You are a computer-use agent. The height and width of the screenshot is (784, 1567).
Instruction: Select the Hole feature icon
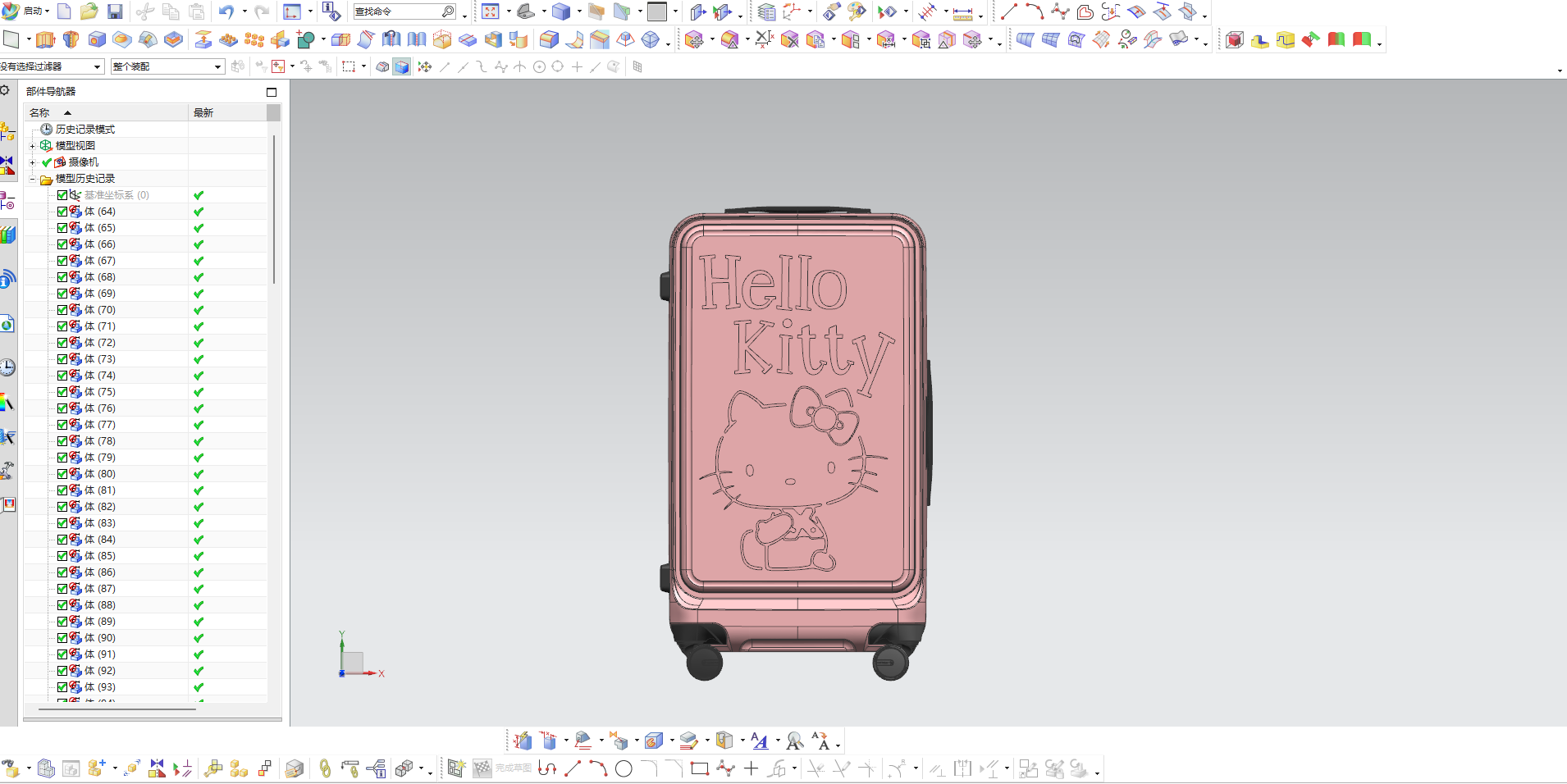pyautogui.click(x=97, y=39)
